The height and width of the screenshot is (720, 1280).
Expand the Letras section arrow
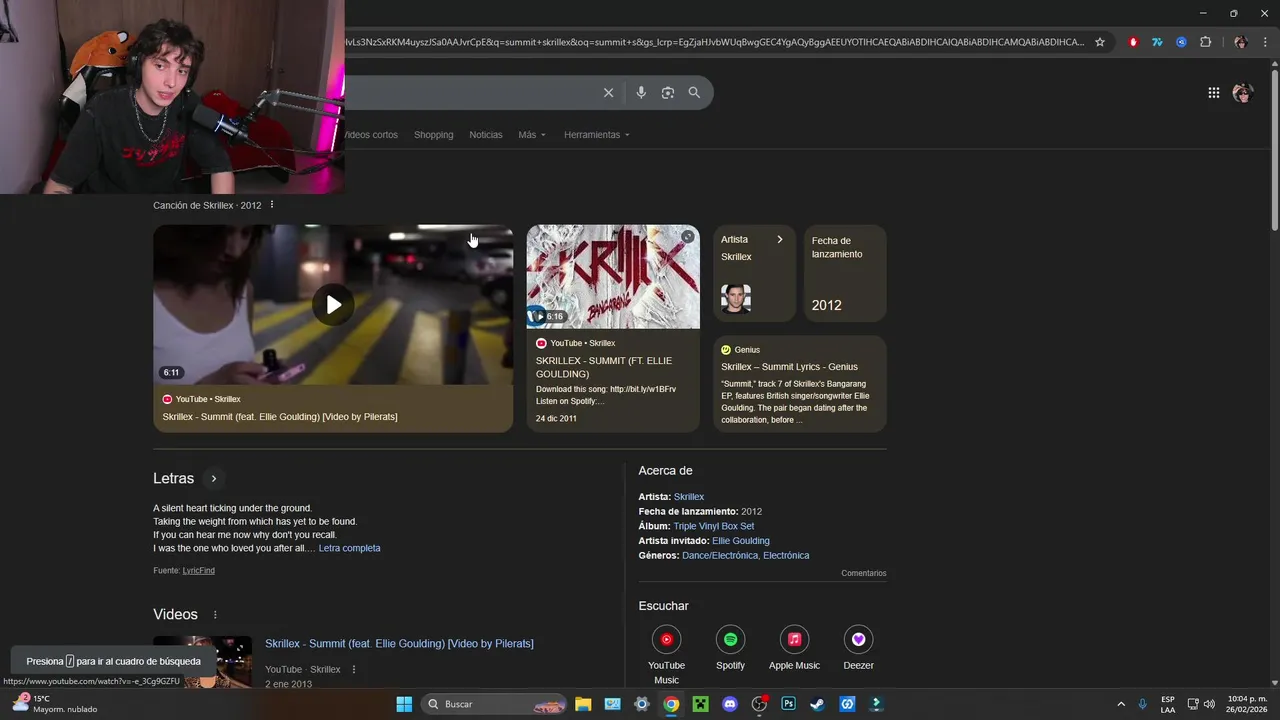point(213,479)
